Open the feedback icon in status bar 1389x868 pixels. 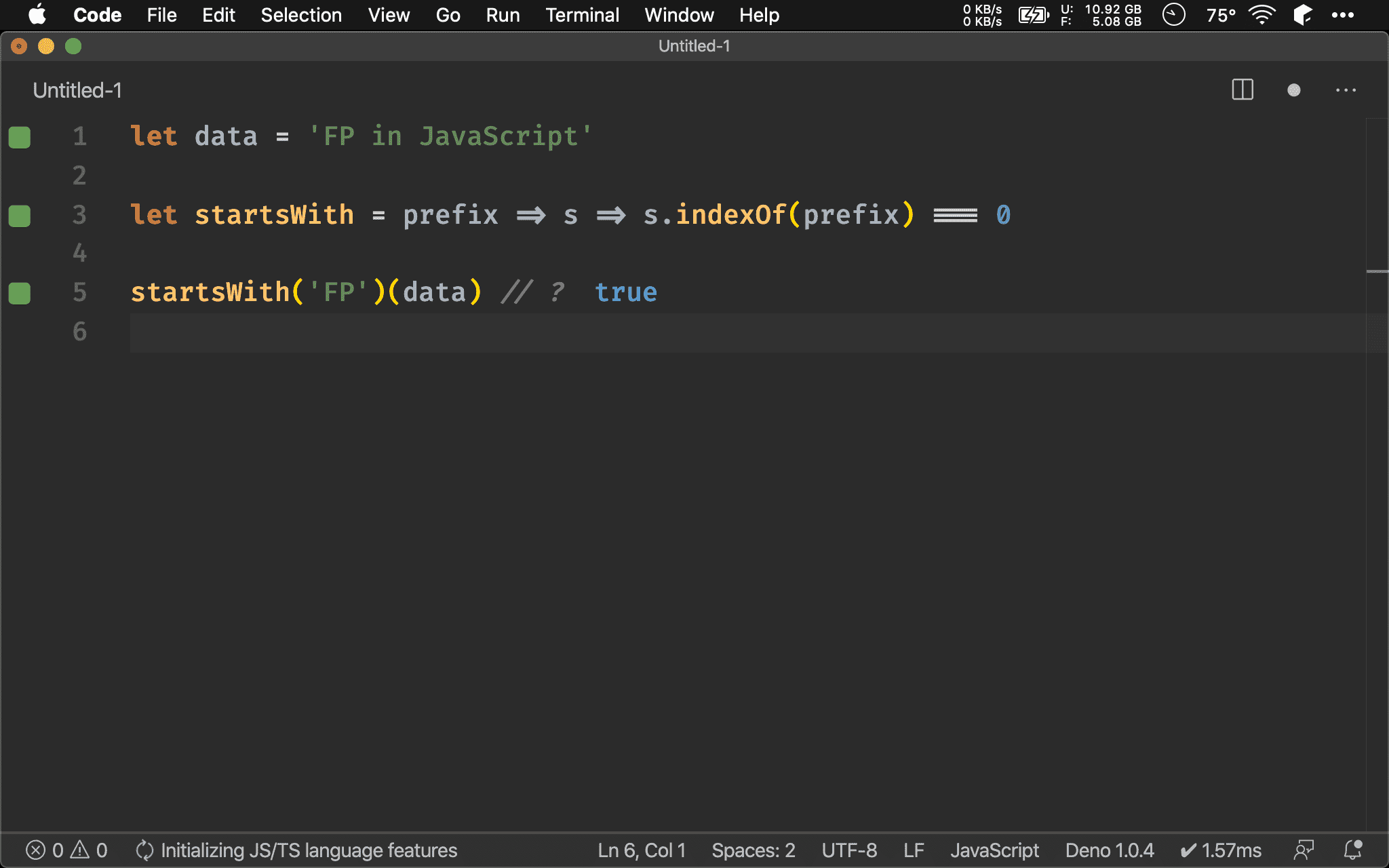(1304, 850)
